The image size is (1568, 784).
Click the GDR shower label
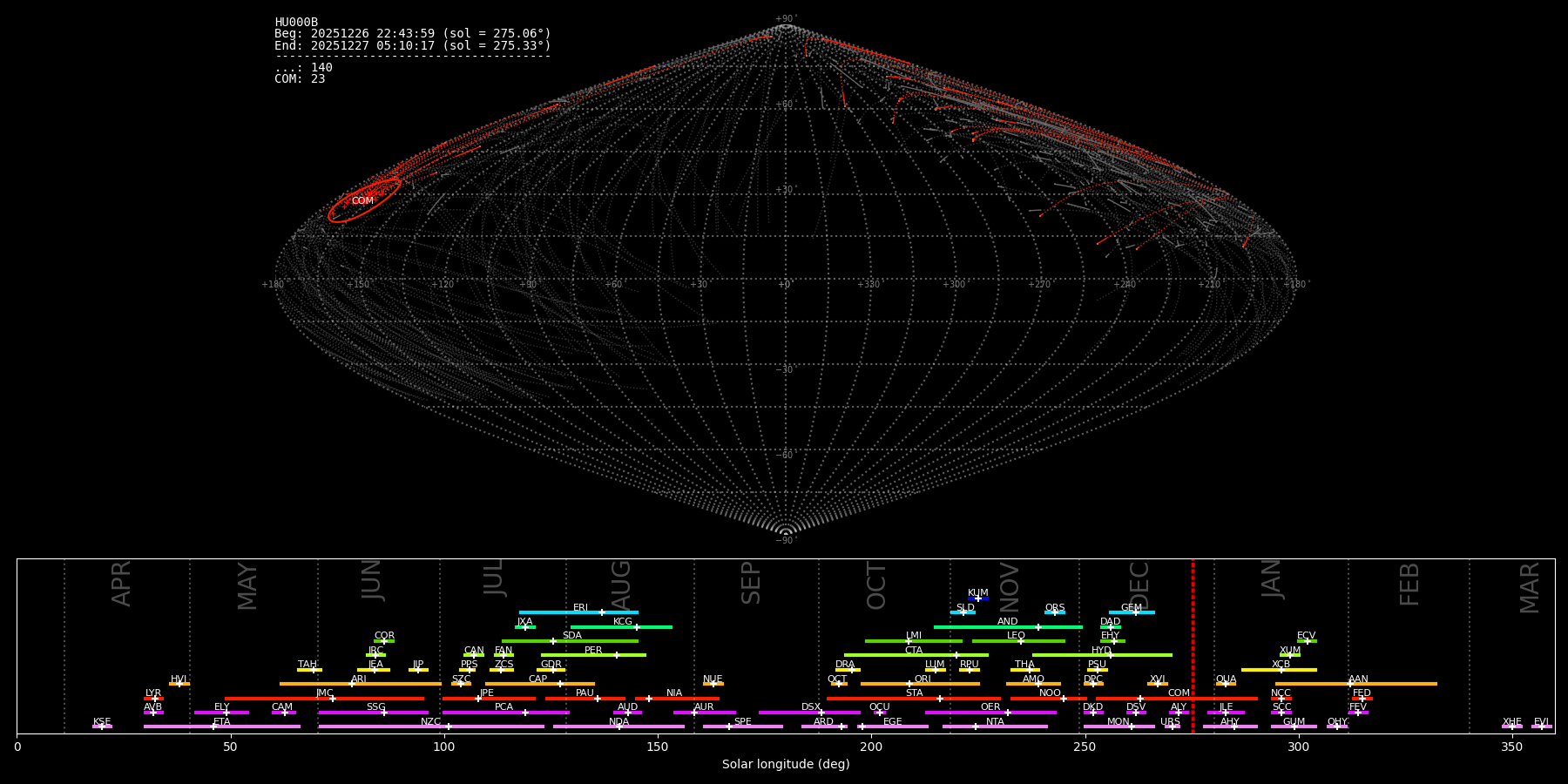(x=551, y=664)
